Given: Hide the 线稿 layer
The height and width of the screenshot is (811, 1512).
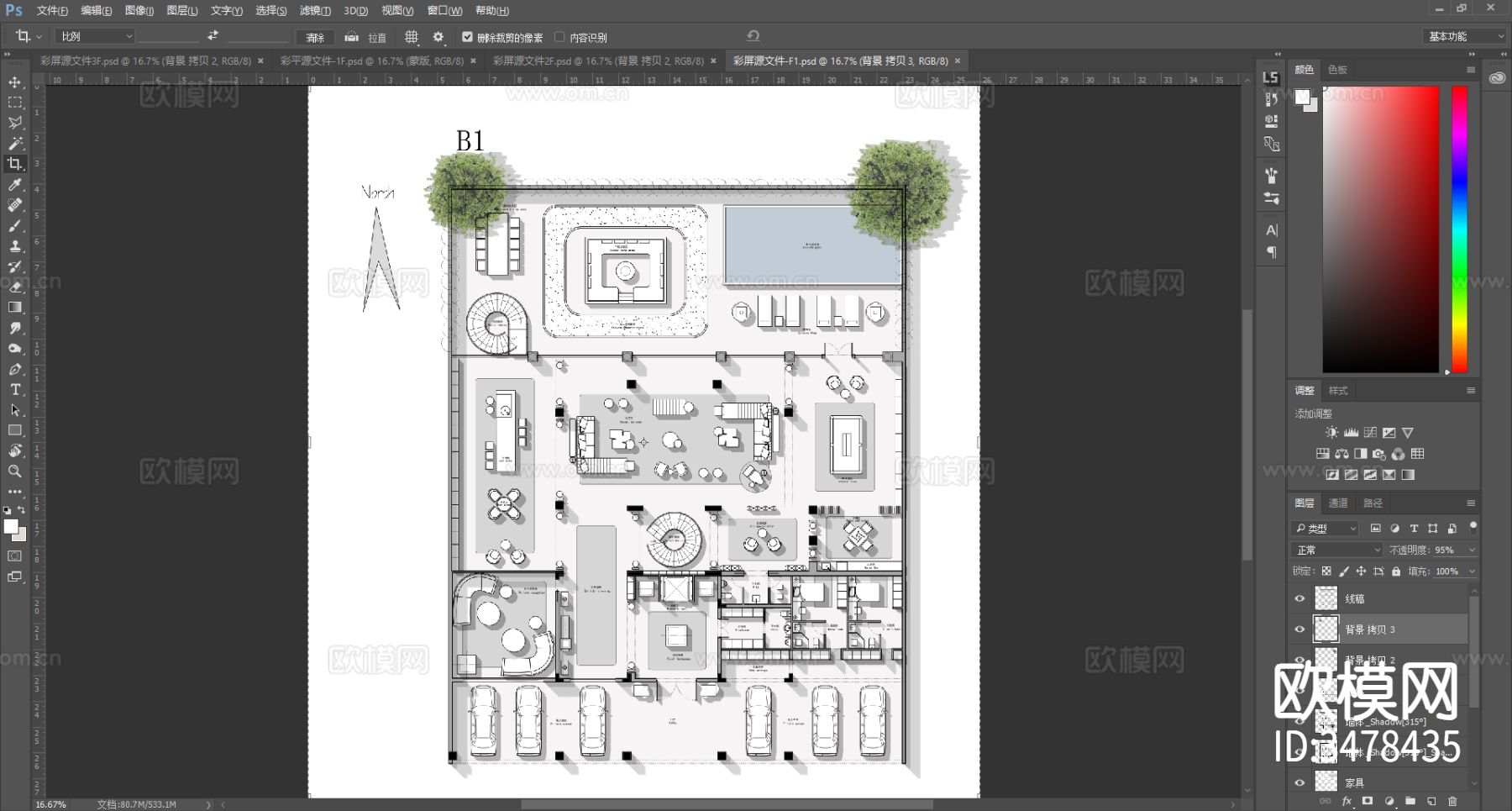Looking at the screenshot, I should coord(1299,598).
